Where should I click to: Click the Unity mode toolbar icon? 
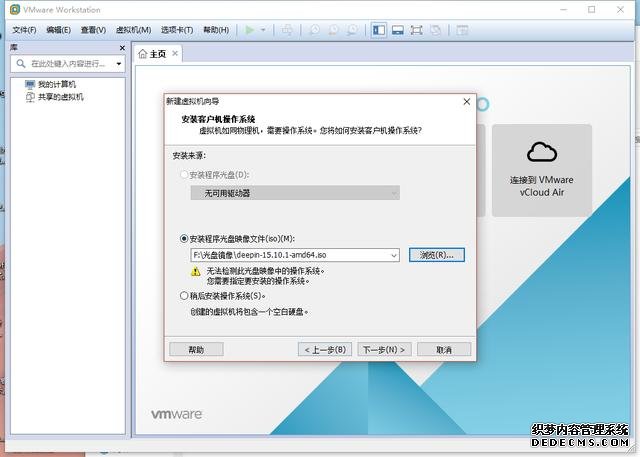coord(436,30)
